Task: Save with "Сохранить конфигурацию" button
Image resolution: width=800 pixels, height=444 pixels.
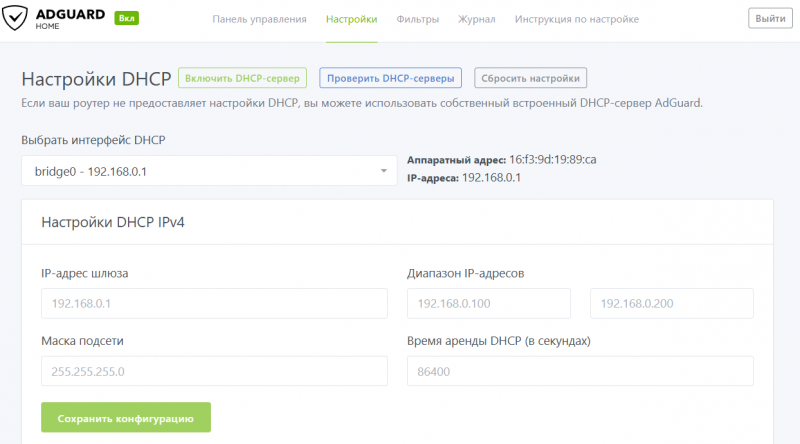Action: pos(126,418)
